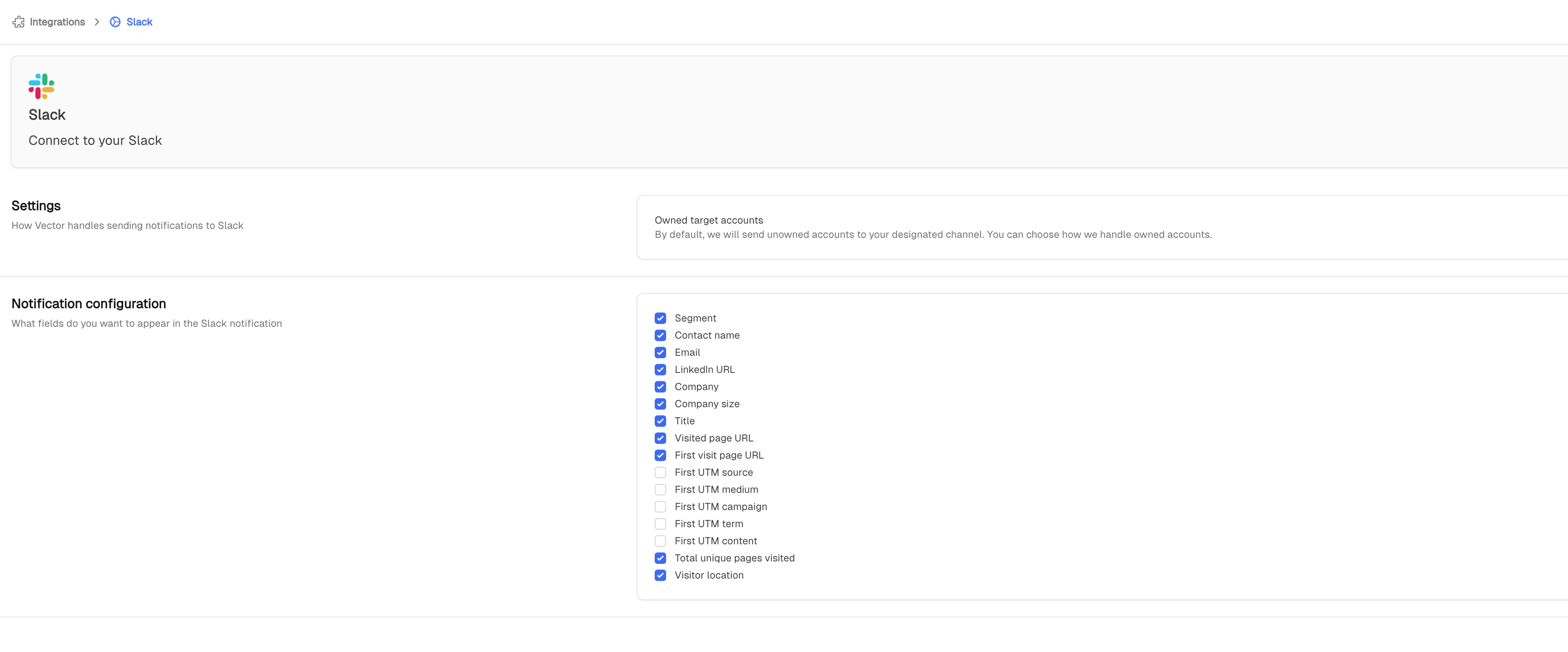The image size is (1568, 652).
Task: Uncheck the Segment checkbox
Action: click(660, 318)
